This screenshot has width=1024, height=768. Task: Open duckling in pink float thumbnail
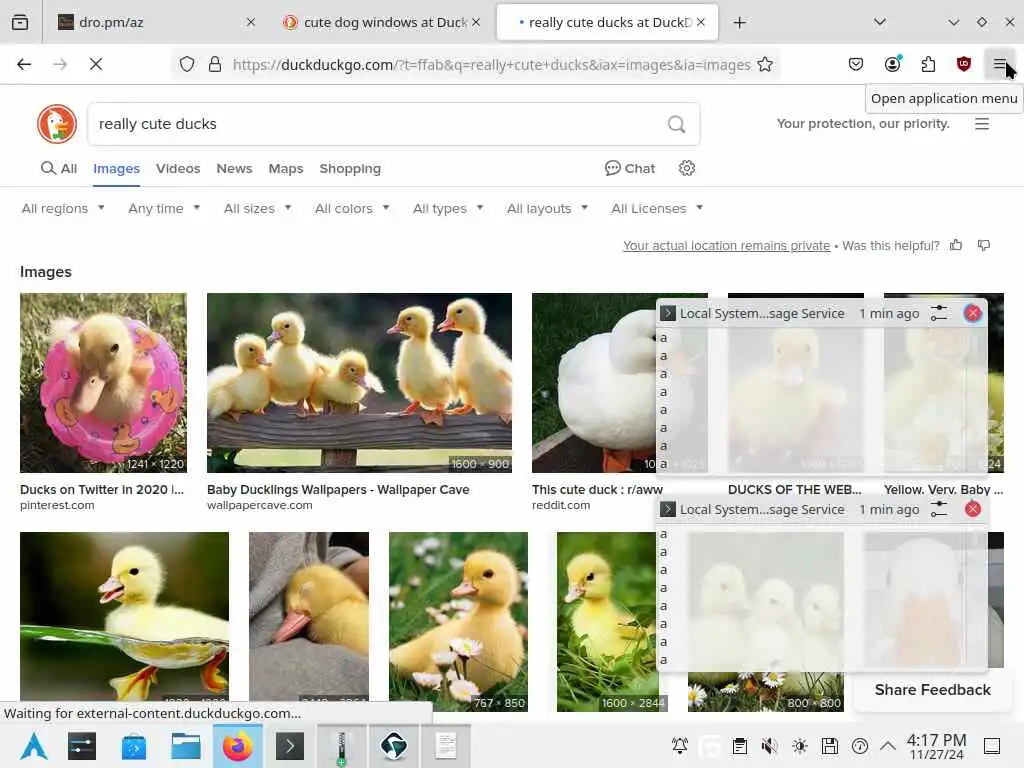pos(103,383)
